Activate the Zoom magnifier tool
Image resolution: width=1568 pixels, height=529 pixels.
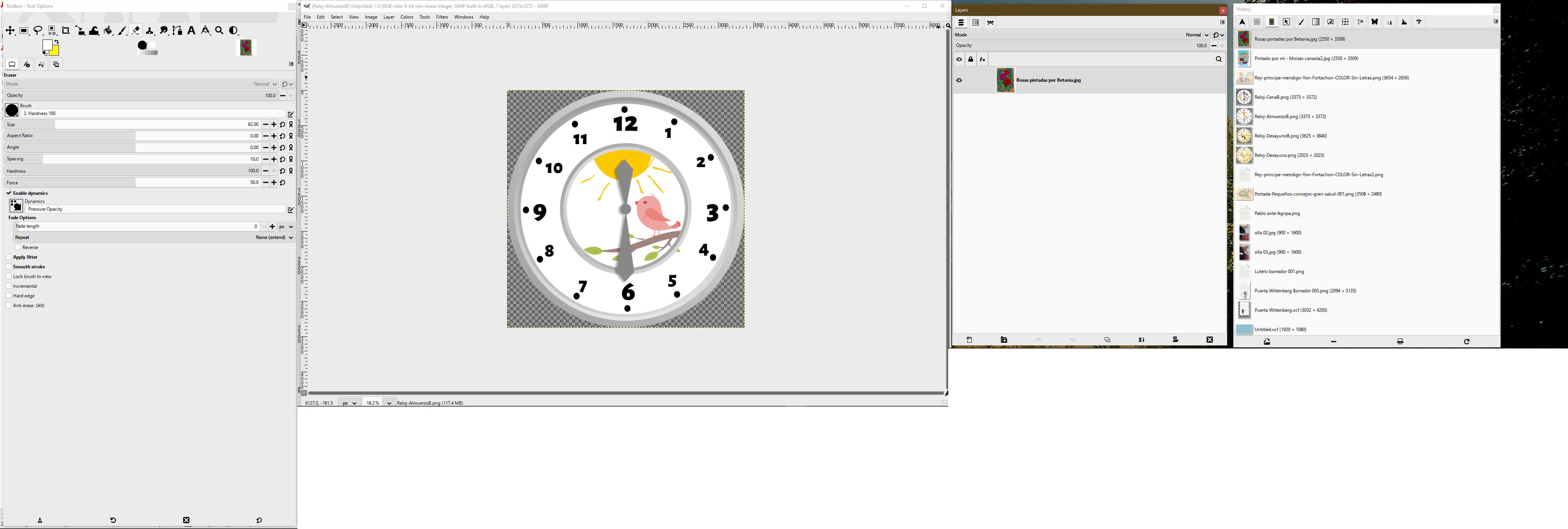pos(220,31)
